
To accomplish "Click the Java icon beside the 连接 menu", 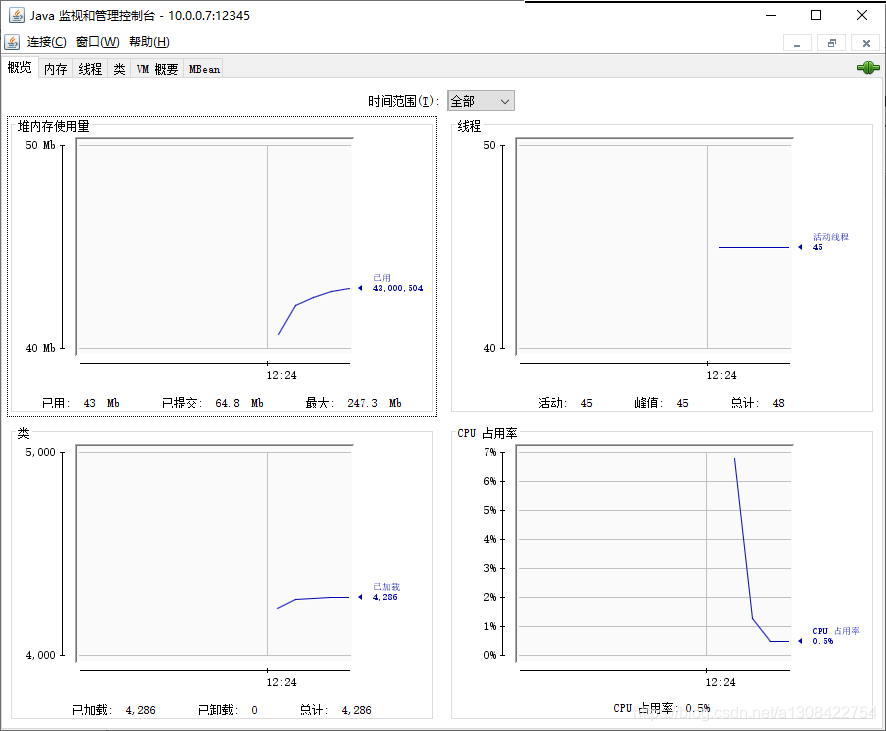I will [x=12, y=42].
